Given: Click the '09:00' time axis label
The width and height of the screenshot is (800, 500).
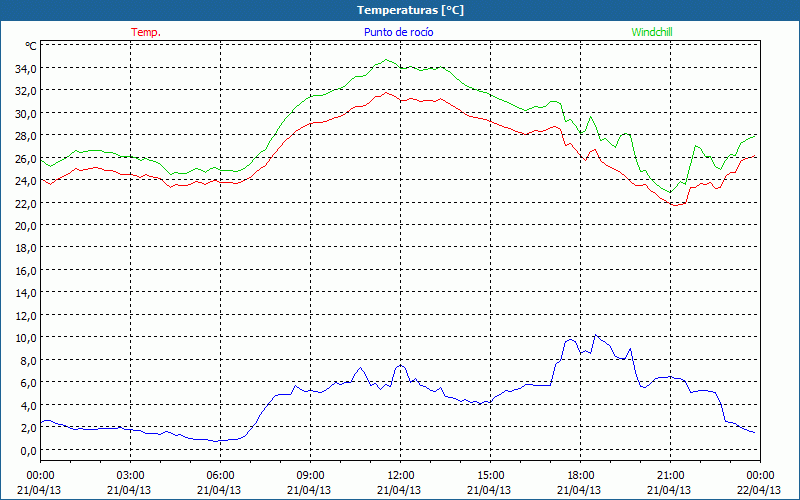Looking at the screenshot, I should (x=310, y=476).
